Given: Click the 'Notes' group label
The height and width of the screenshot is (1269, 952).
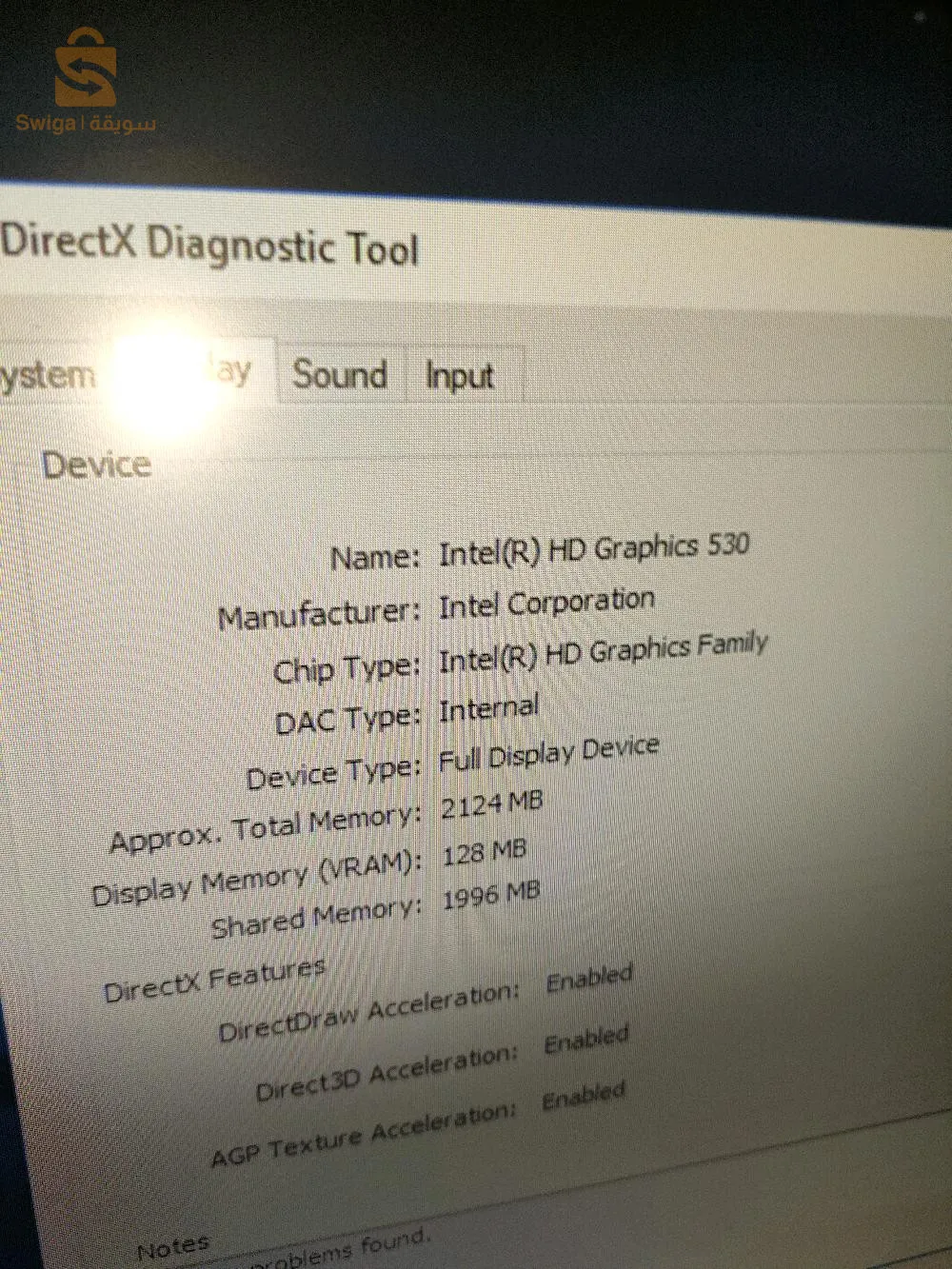Looking at the screenshot, I should tap(173, 1247).
